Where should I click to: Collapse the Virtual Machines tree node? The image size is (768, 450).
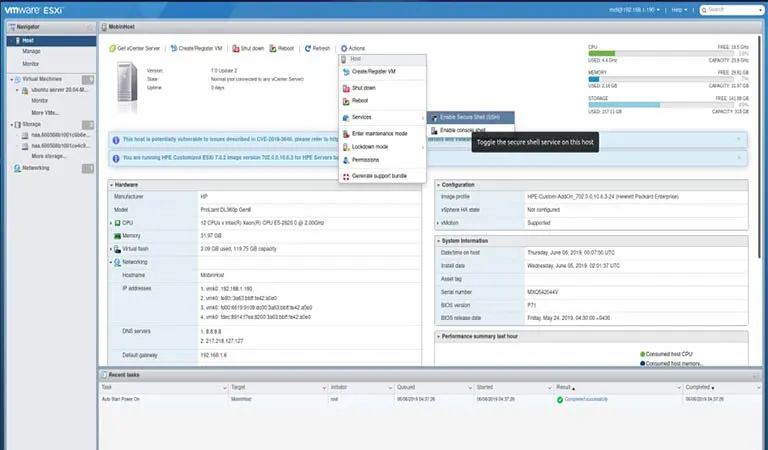(x=12, y=79)
